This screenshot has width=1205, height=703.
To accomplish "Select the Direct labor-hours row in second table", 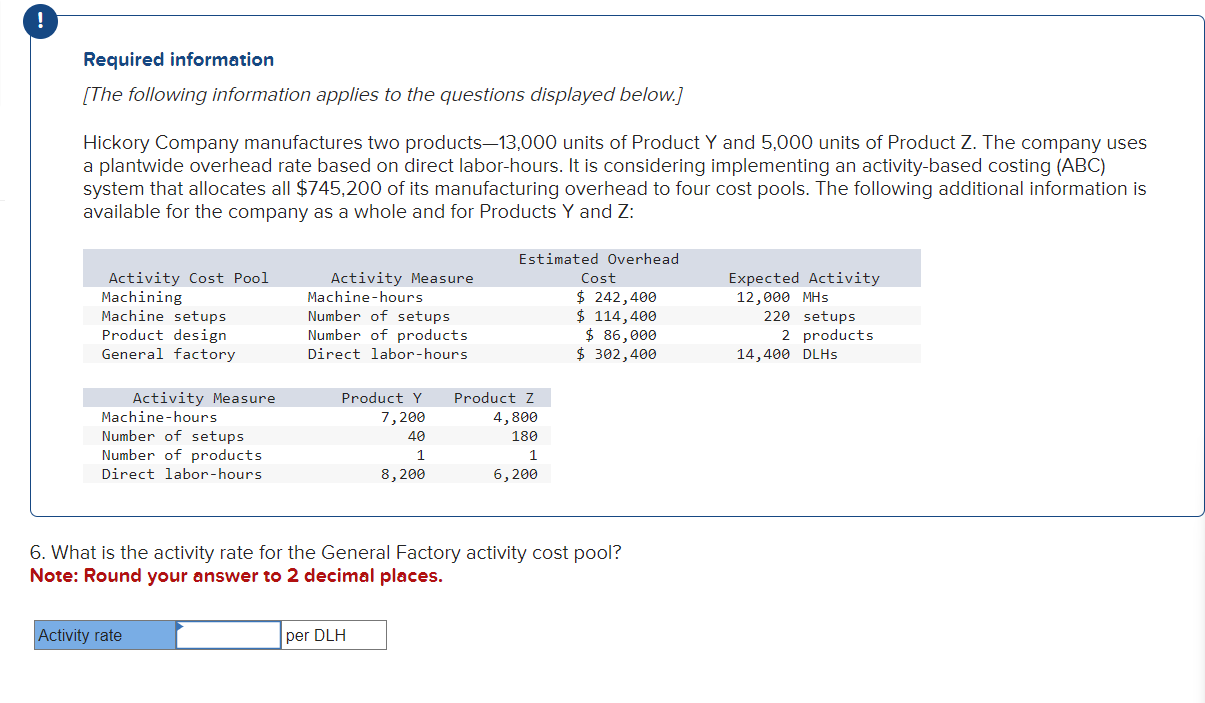I will click(x=300, y=474).
